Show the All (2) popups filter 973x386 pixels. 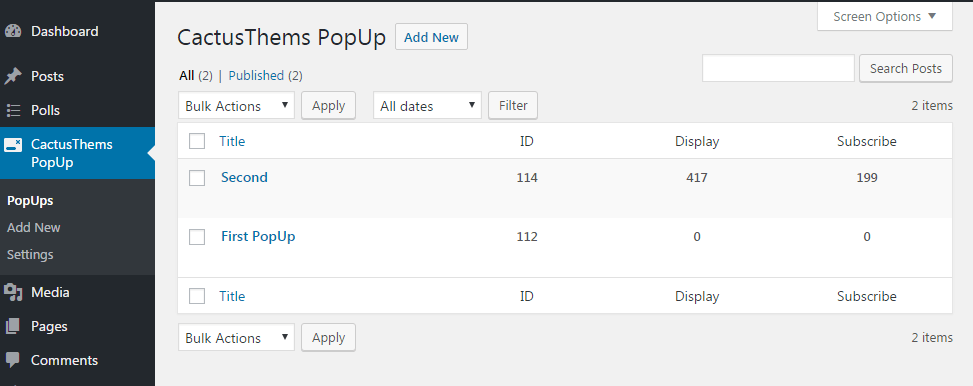tap(196, 76)
